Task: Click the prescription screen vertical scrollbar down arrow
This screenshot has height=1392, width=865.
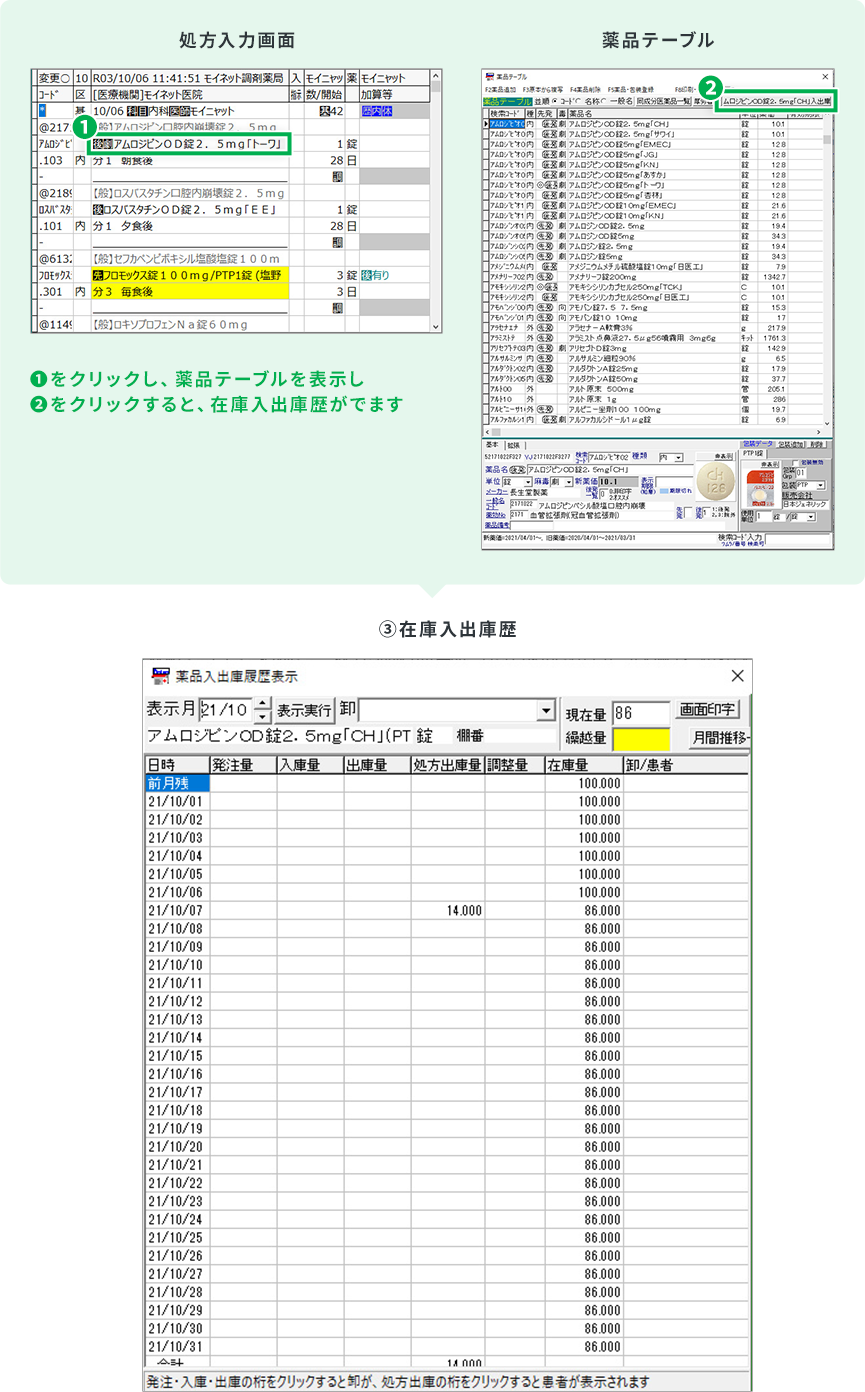Action: click(x=434, y=326)
